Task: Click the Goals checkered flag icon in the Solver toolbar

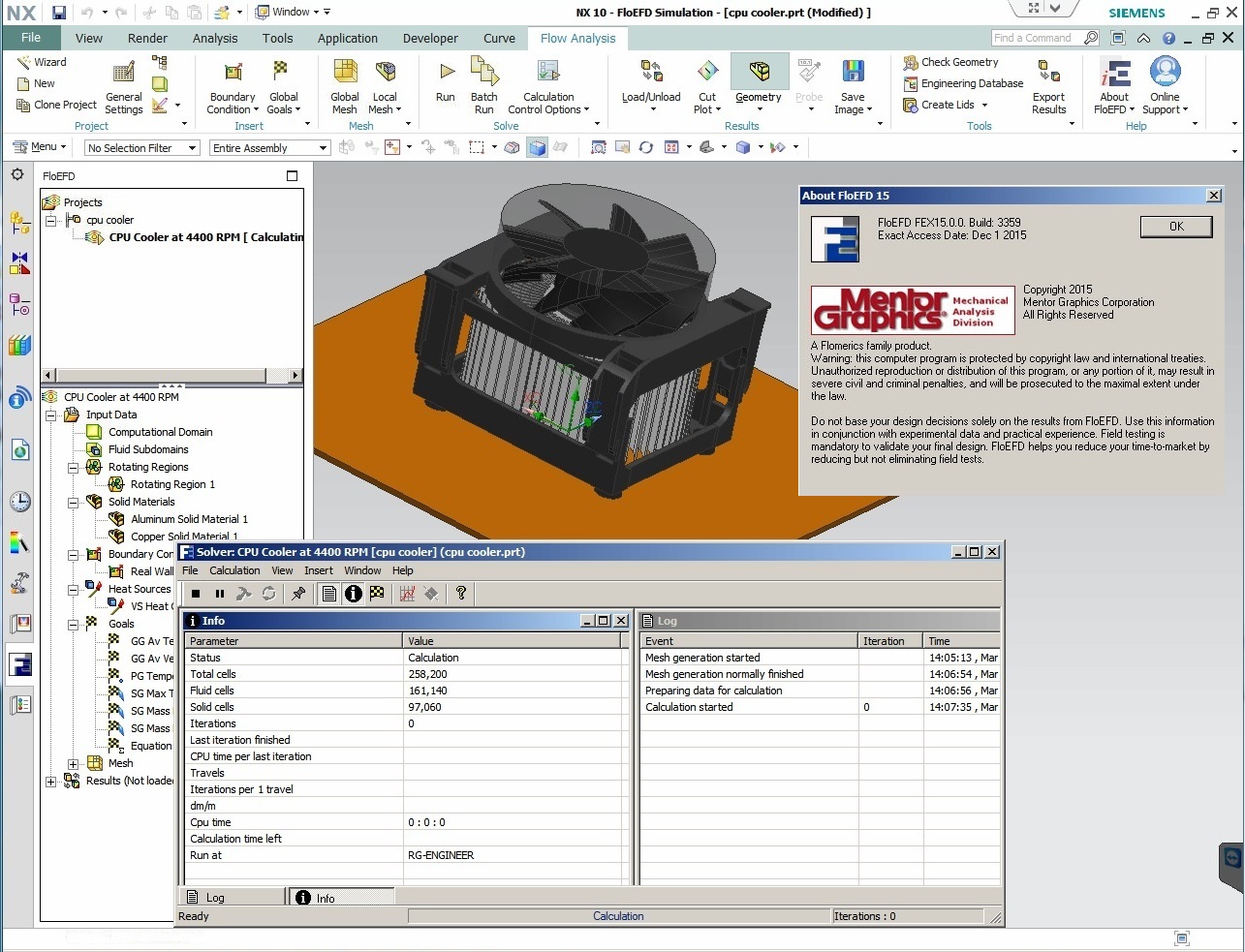Action: (x=377, y=594)
